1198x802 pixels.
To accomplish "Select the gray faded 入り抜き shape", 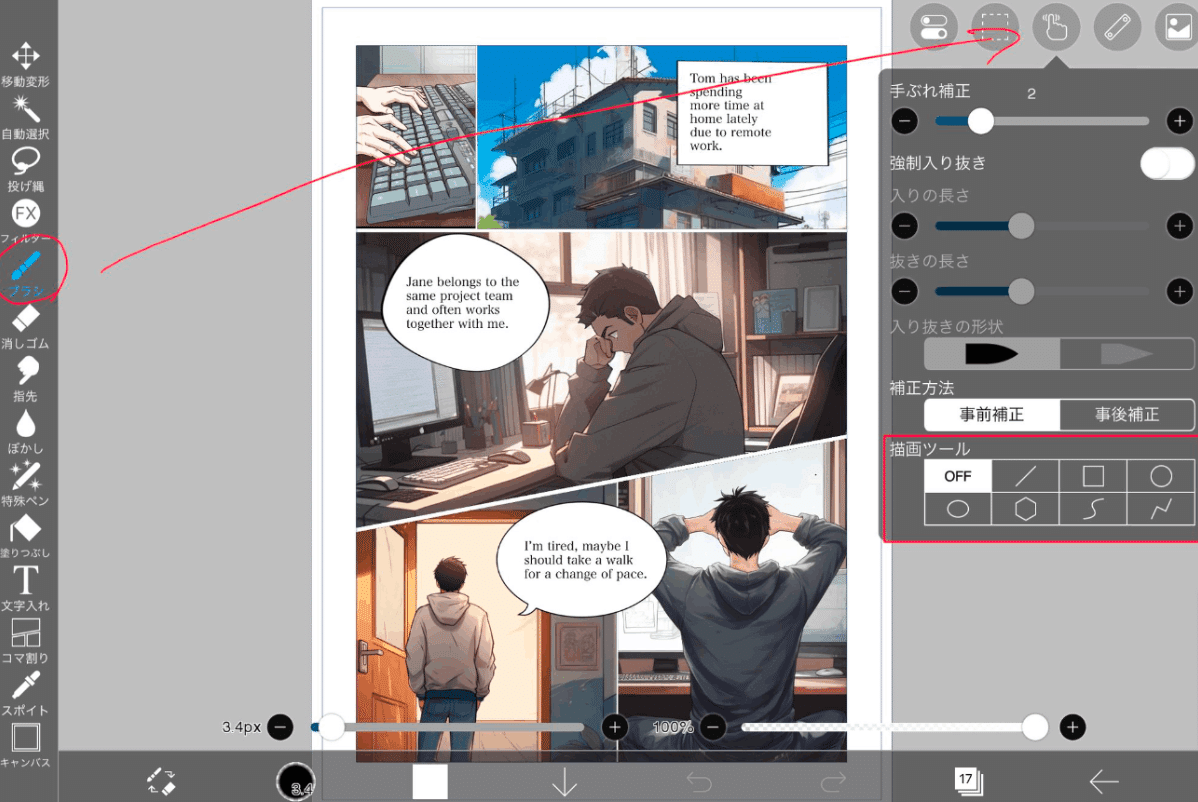I will click(1127, 354).
